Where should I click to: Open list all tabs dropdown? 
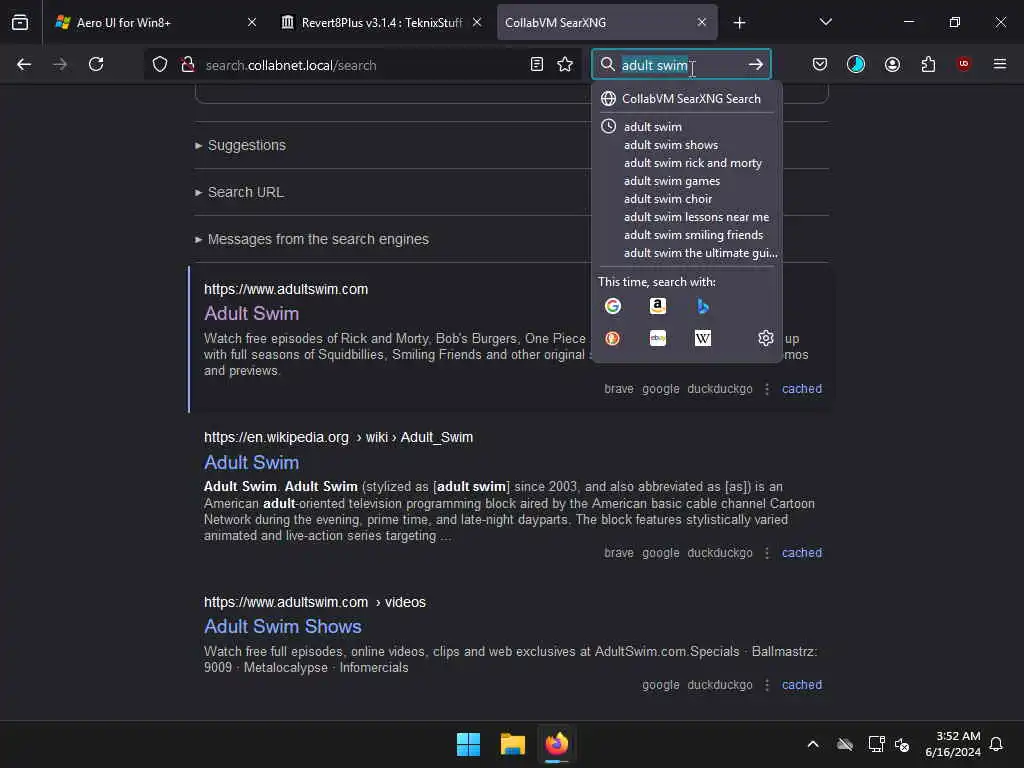click(825, 22)
